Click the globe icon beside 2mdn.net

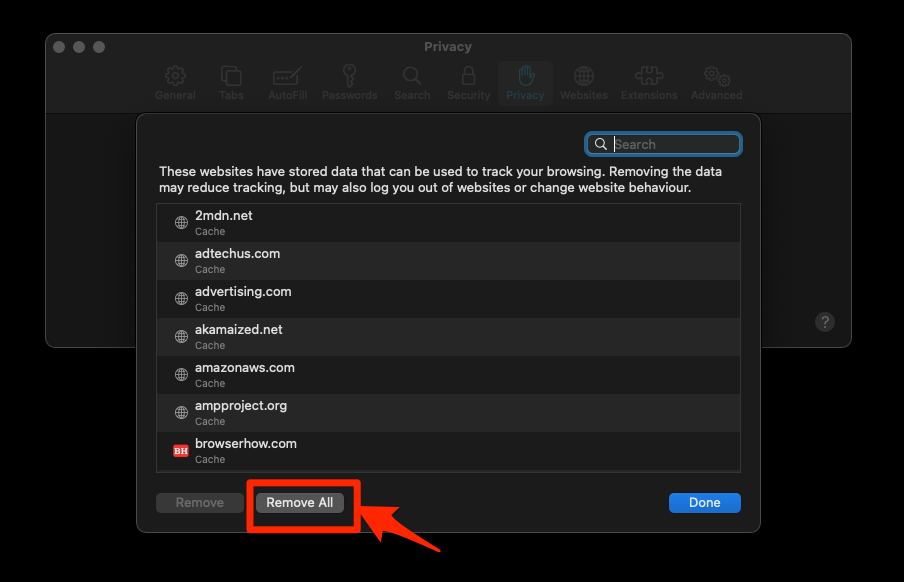(180, 222)
